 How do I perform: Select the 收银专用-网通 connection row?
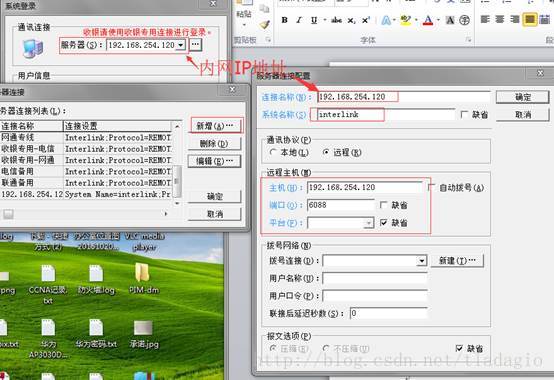pos(86,160)
